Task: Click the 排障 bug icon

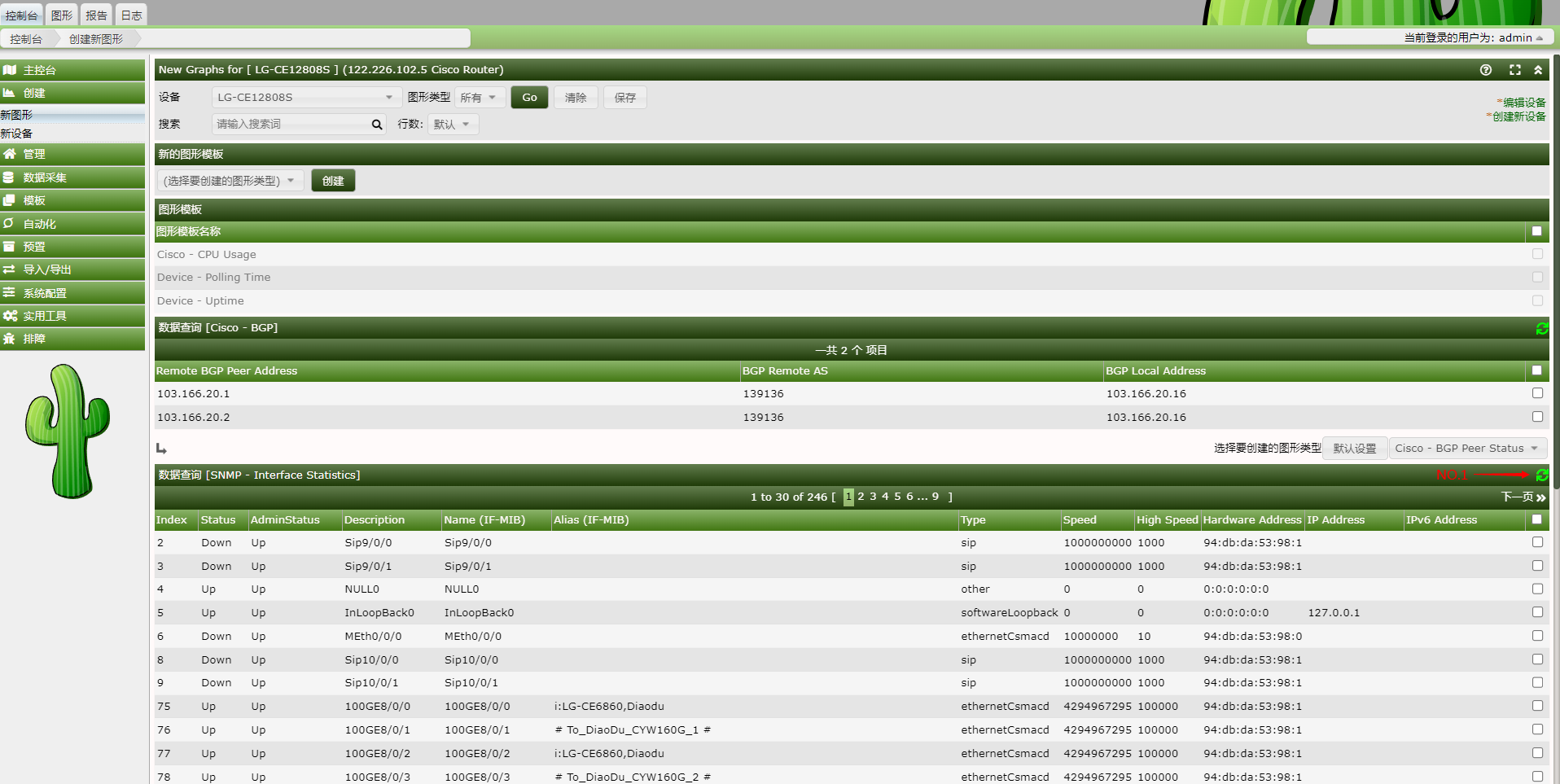Action: [9, 339]
